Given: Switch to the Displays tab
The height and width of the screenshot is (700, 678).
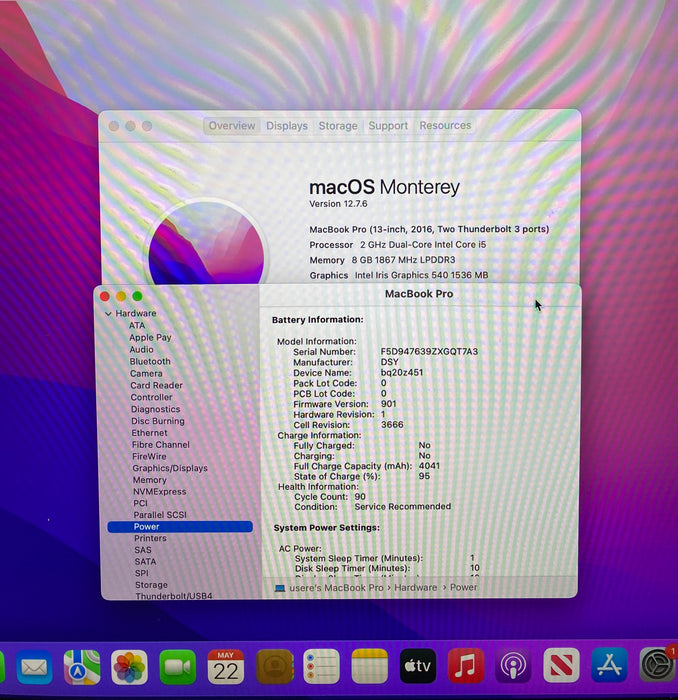Looking at the screenshot, I should (x=287, y=126).
